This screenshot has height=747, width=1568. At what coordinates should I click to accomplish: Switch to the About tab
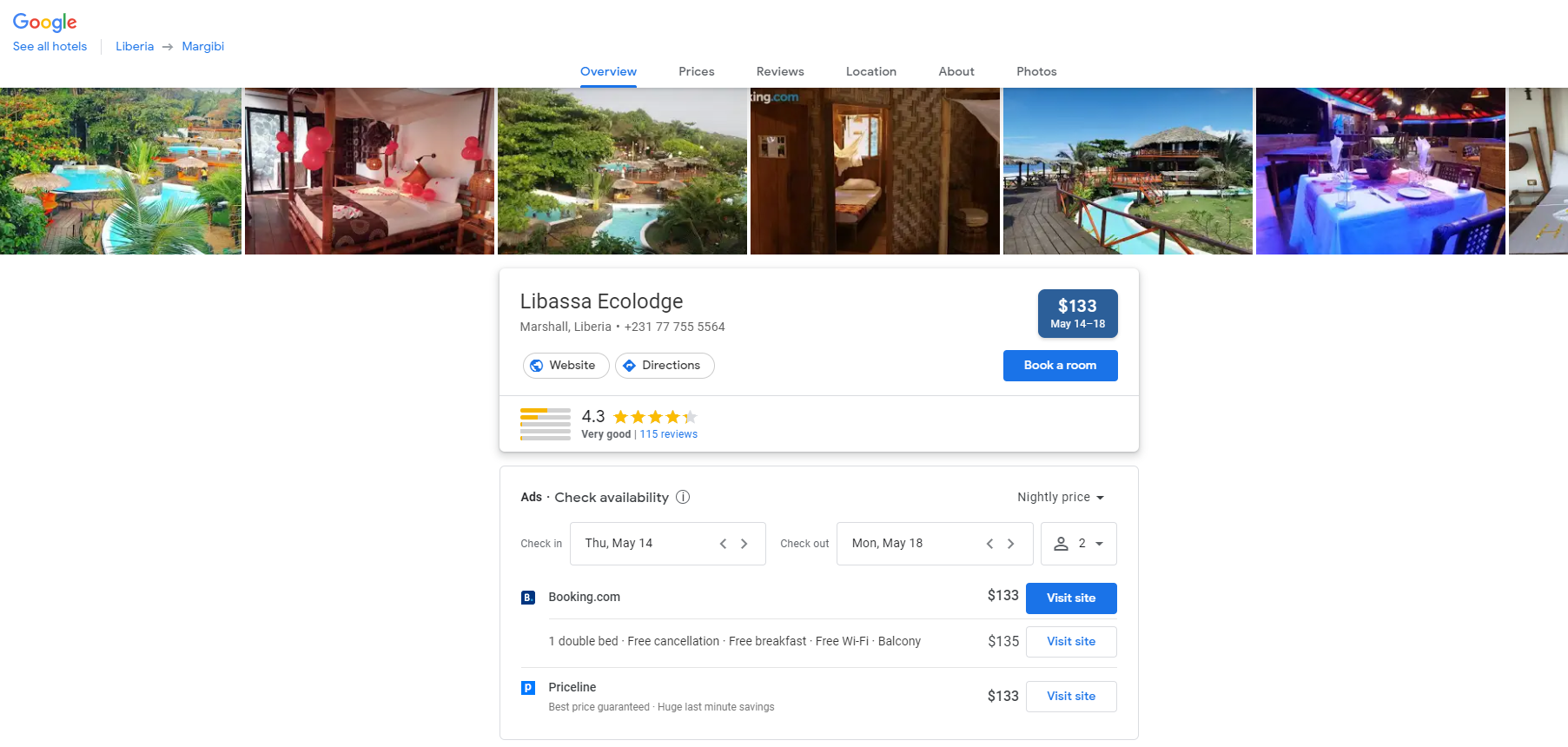coord(956,71)
